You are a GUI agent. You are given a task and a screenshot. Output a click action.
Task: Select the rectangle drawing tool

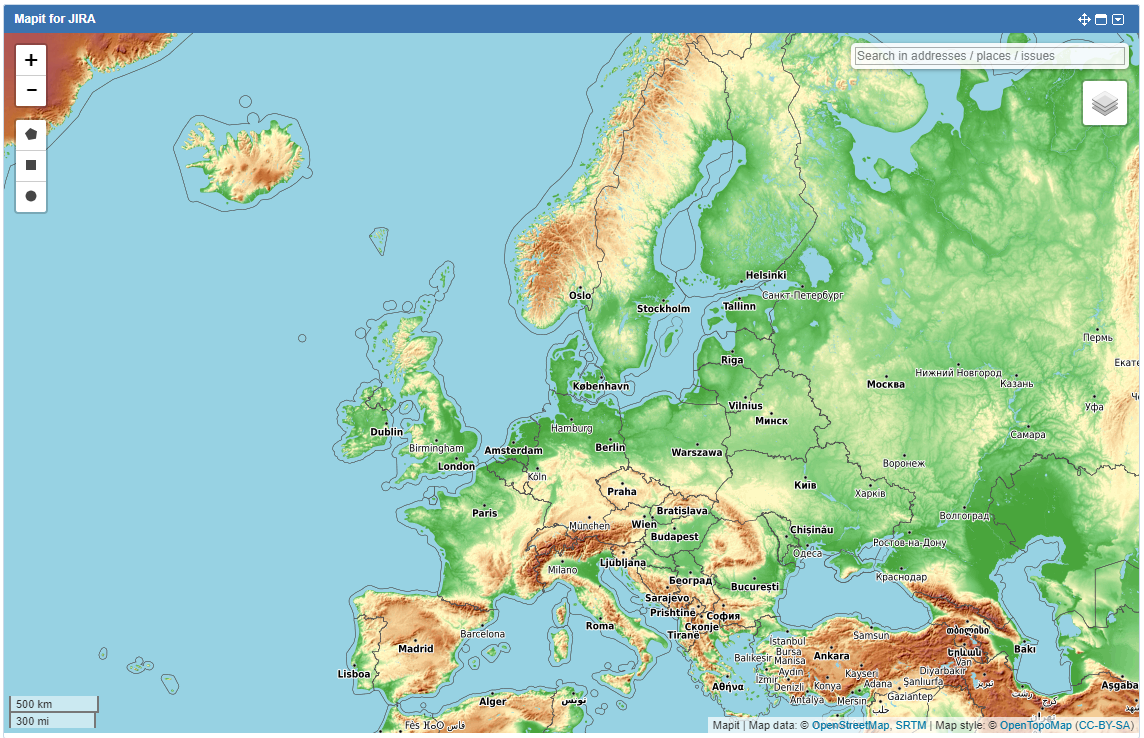[31, 164]
